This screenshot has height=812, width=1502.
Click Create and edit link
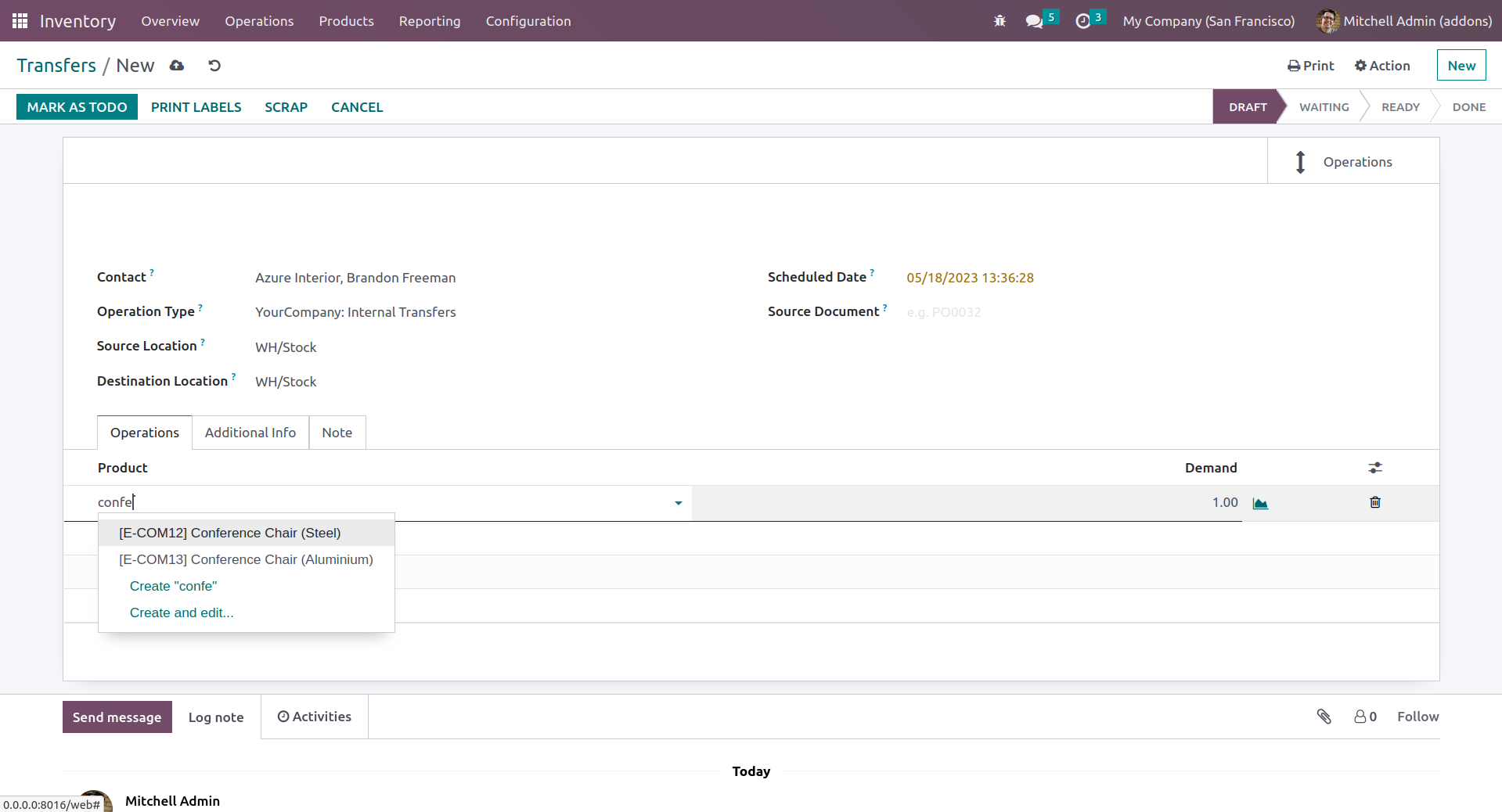pos(182,613)
